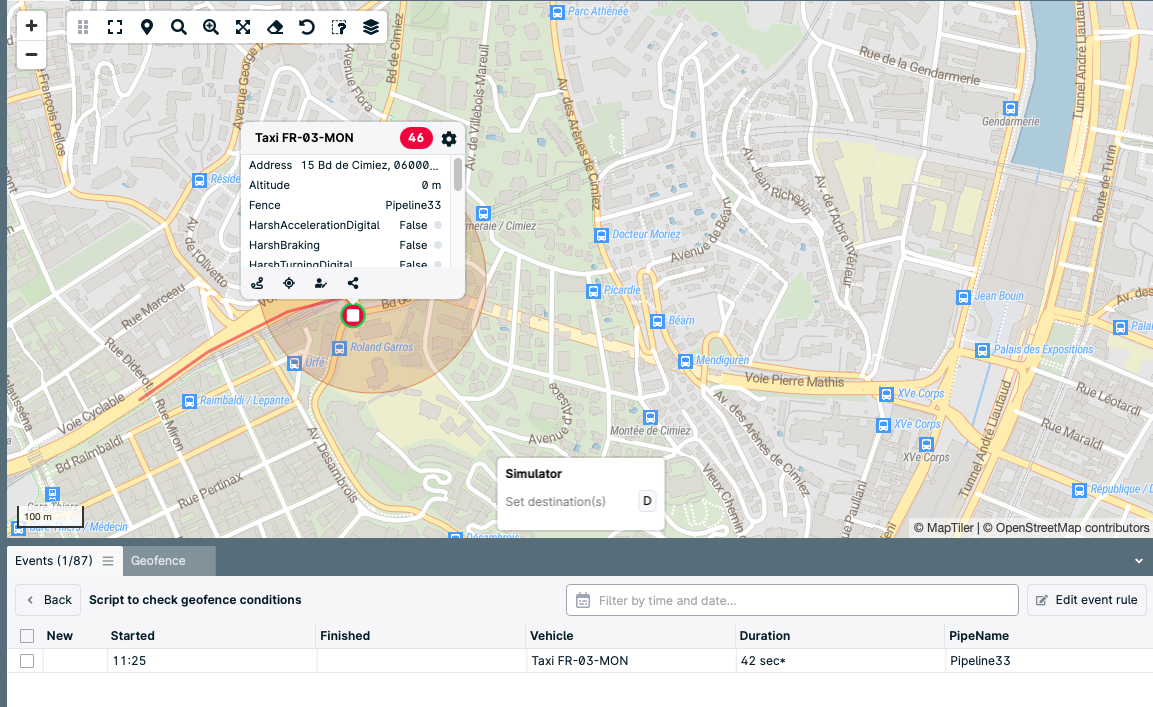Click the Béarn bus stop icon

coord(657,321)
